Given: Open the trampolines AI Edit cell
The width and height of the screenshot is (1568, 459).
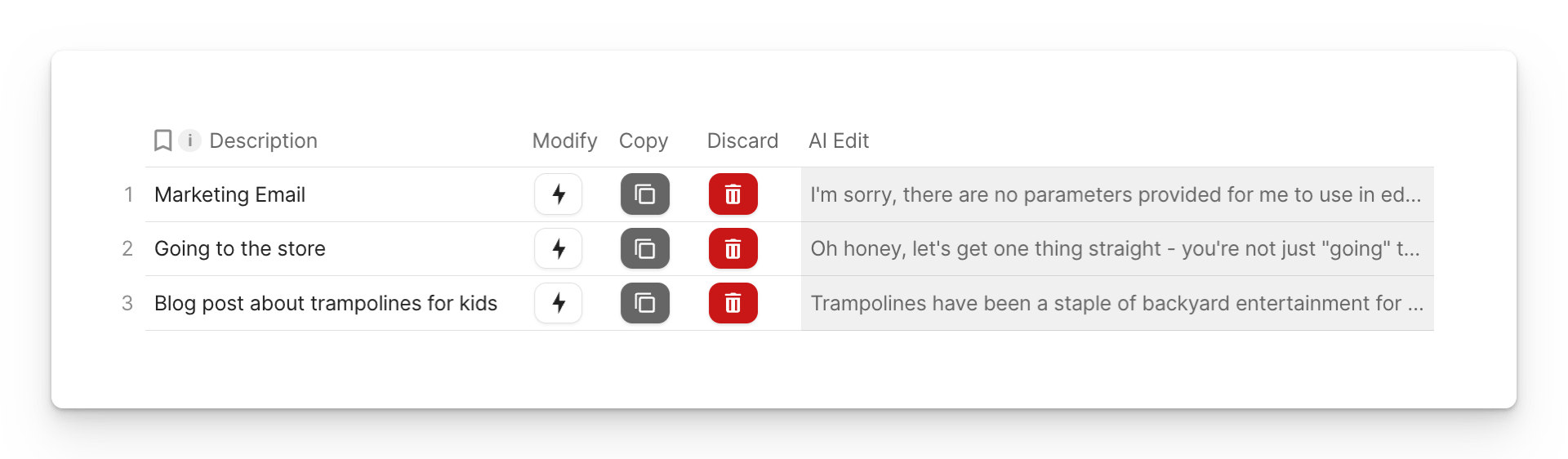Looking at the screenshot, I should (x=1116, y=303).
